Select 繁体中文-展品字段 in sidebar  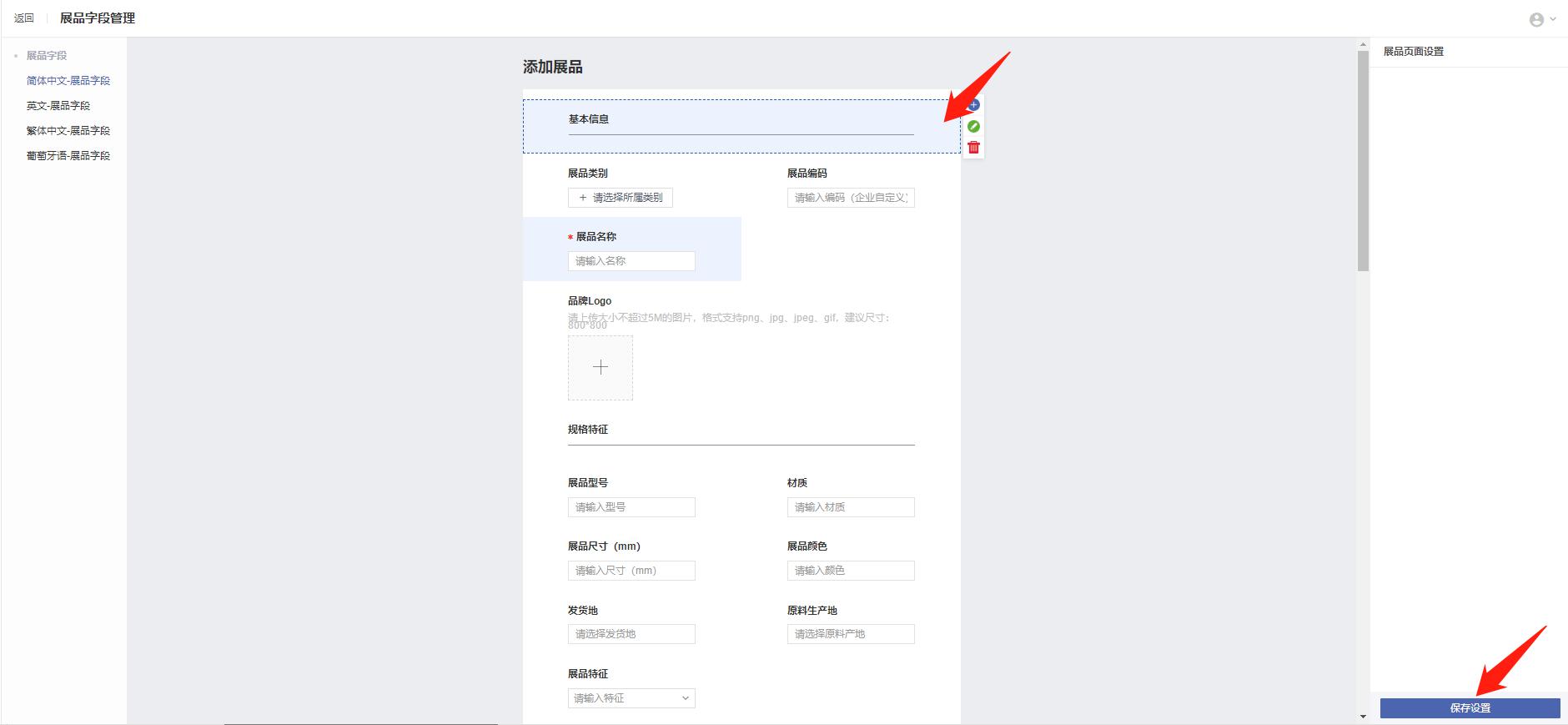pos(68,131)
